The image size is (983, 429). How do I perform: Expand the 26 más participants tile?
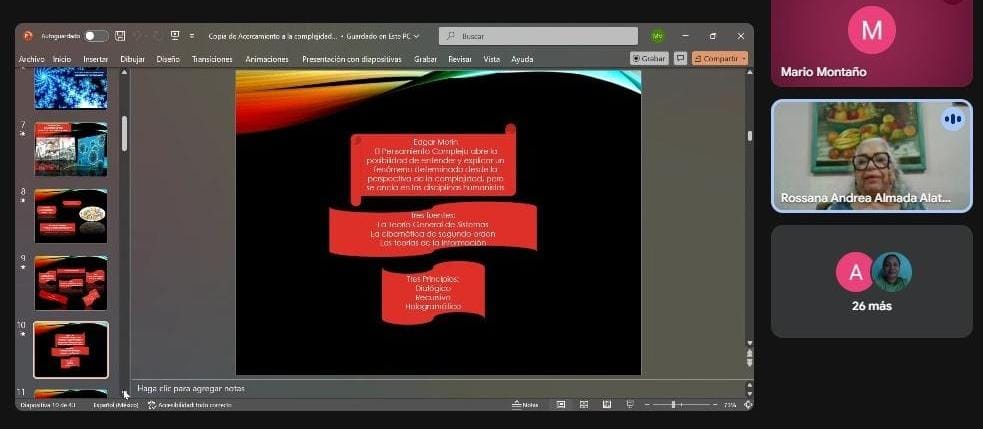(x=871, y=281)
